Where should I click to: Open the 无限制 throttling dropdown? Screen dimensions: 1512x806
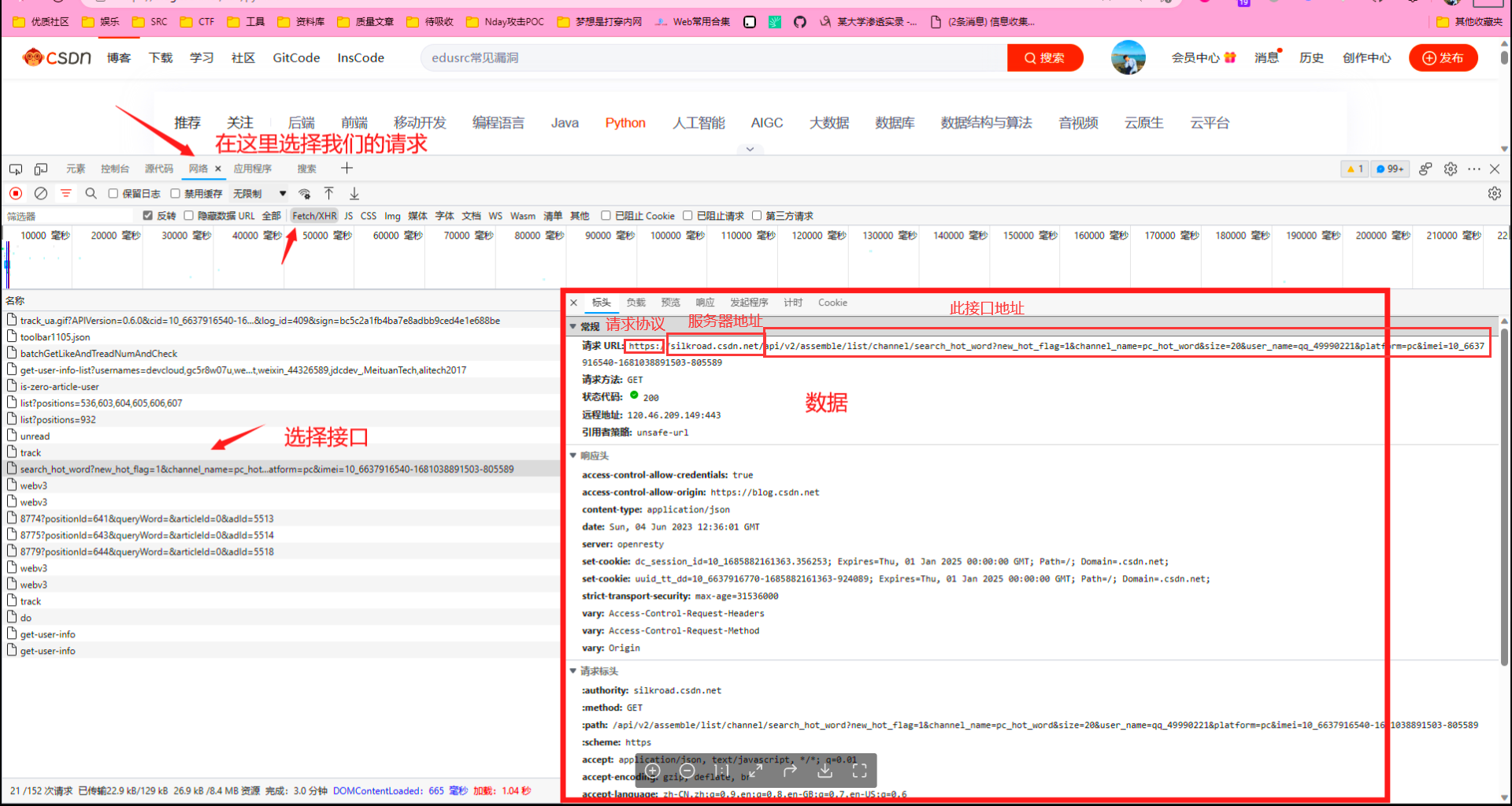(259, 194)
